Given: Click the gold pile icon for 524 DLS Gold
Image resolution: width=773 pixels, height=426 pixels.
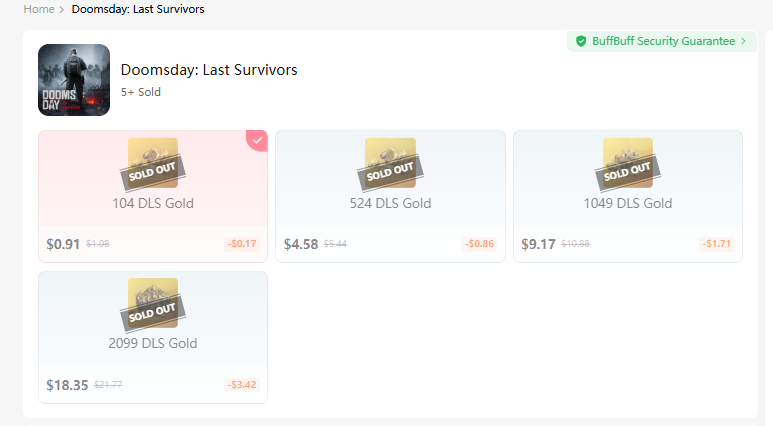Looking at the screenshot, I should [390, 164].
